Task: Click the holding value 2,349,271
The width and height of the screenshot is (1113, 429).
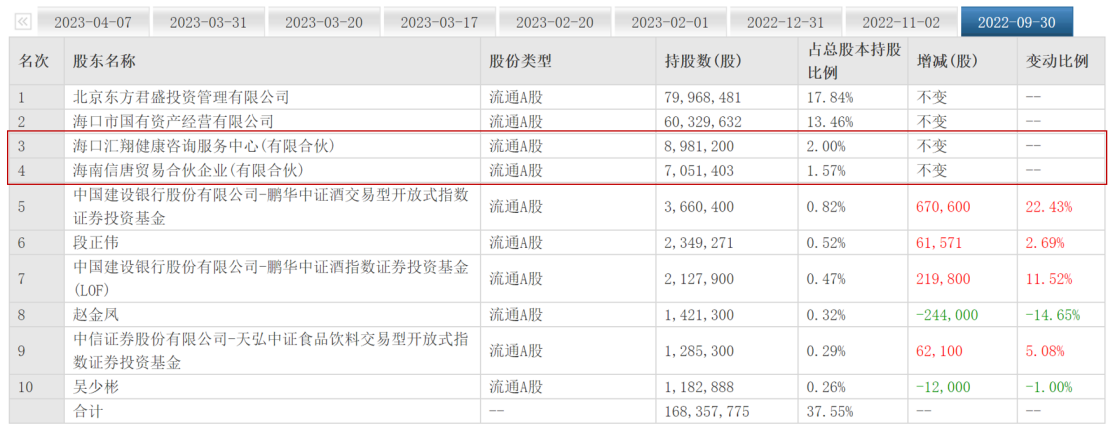Action: point(698,243)
